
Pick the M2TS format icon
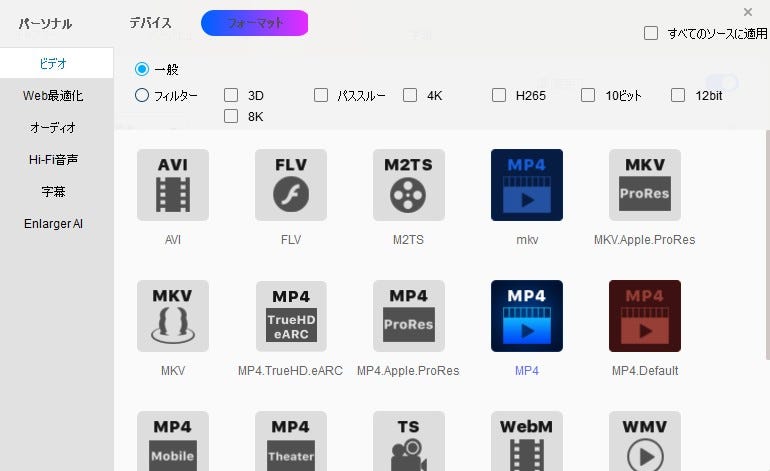[x=409, y=185]
